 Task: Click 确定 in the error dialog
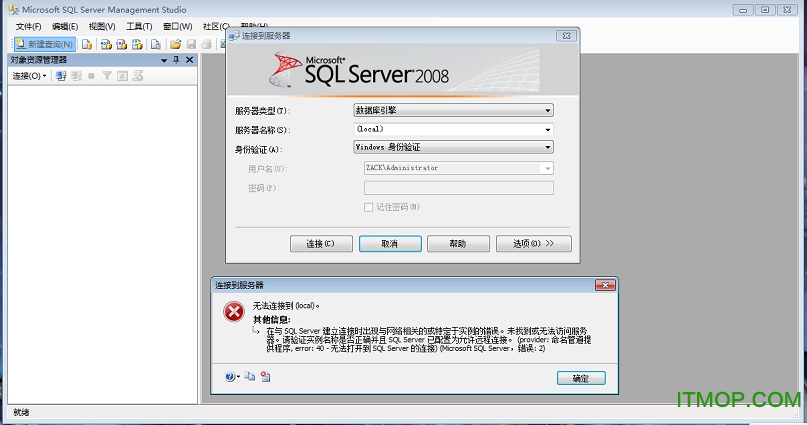(581, 378)
